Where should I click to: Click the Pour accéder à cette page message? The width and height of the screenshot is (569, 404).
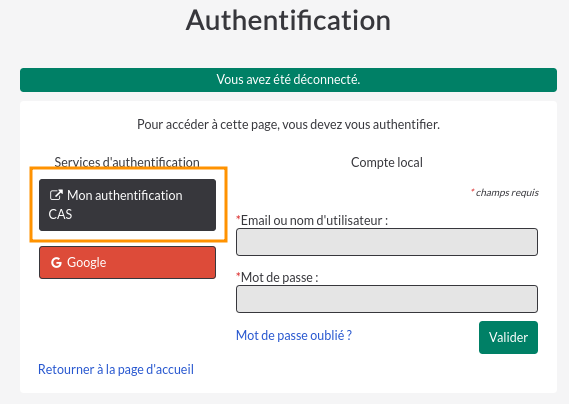click(288, 125)
